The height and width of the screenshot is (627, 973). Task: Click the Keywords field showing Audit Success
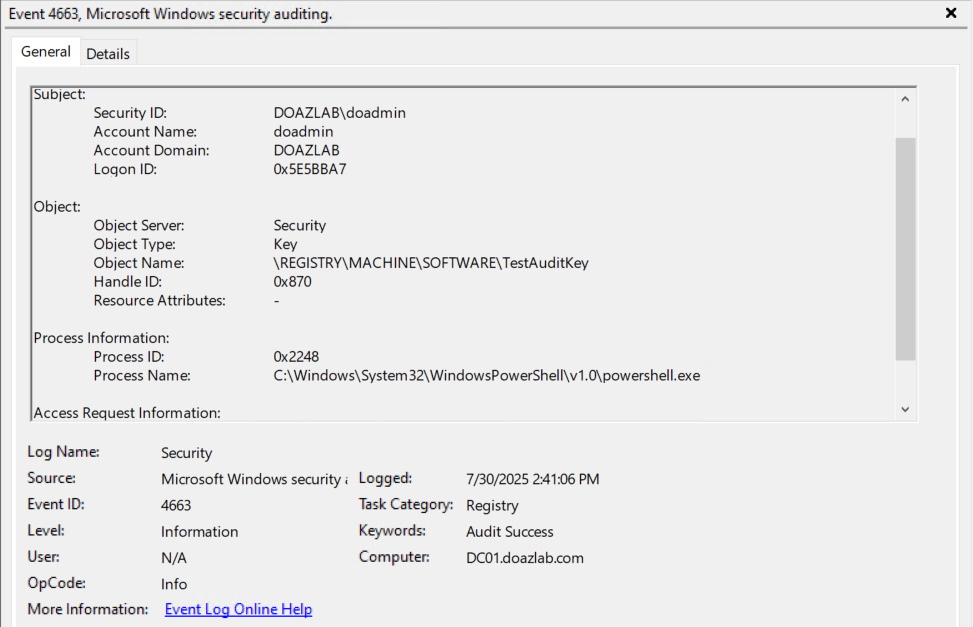pyautogui.click(x=510, y=531)
